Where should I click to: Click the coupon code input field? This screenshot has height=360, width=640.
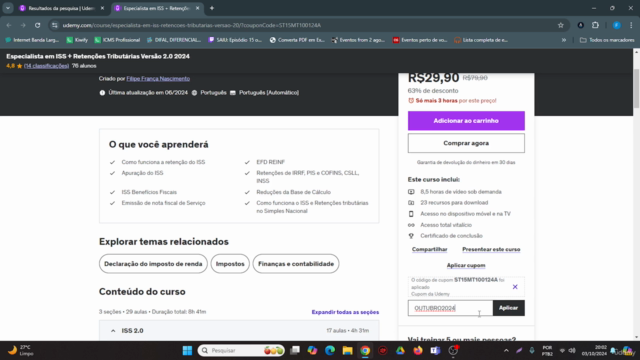pos(450,308)
